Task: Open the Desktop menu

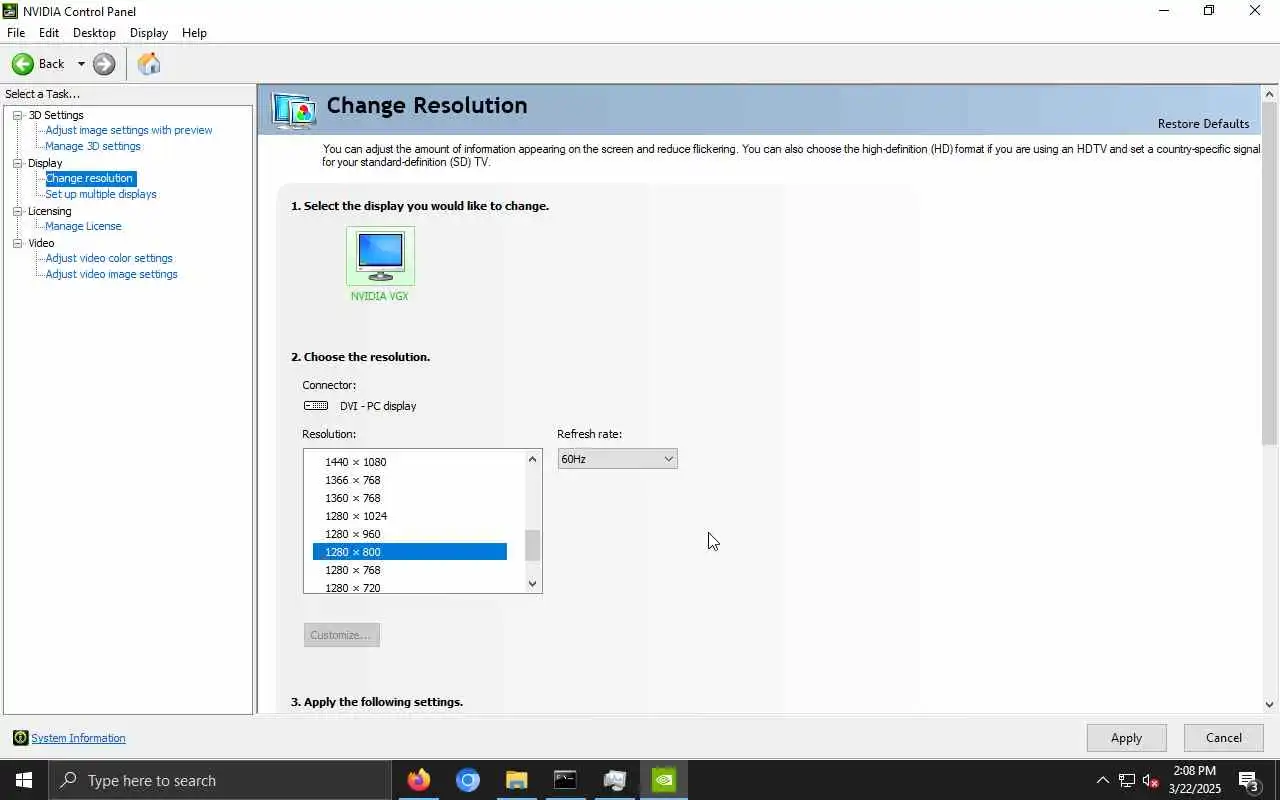Action: point(94,33)
